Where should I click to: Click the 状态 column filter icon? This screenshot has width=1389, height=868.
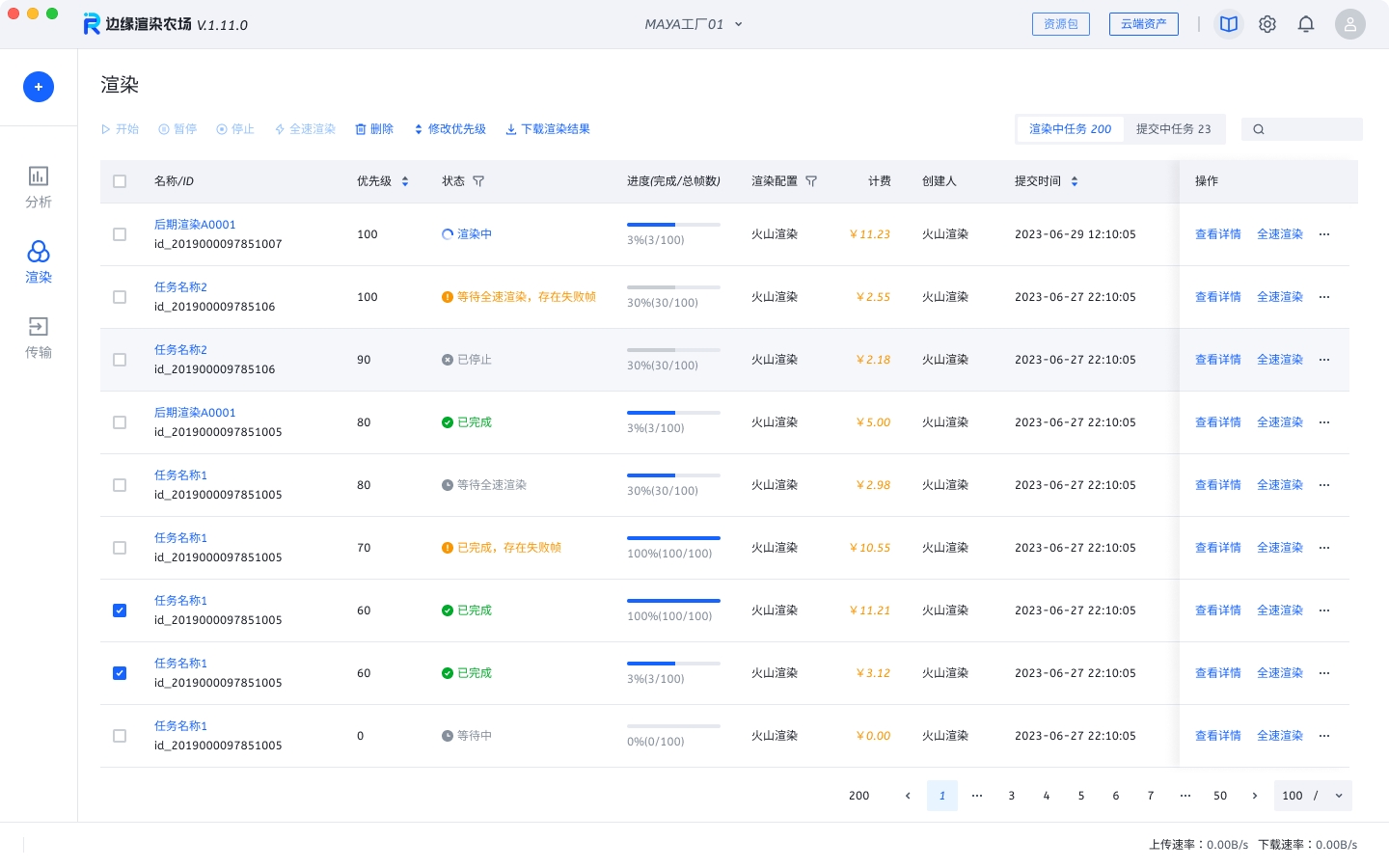tap(478, 181)
